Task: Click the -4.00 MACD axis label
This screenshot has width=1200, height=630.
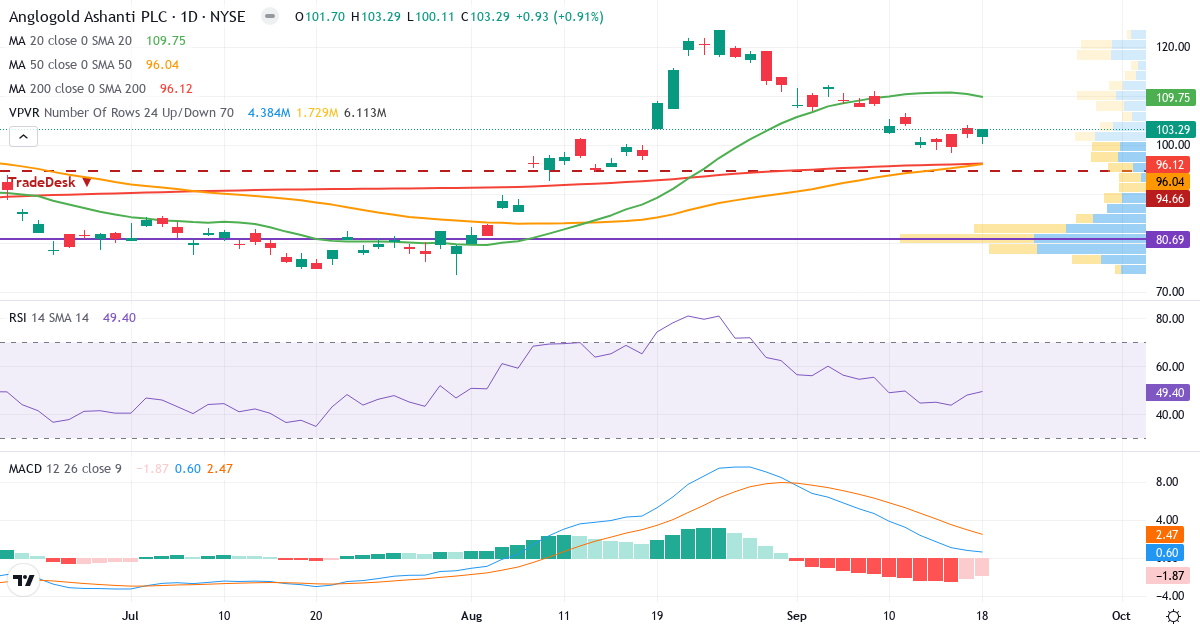Action: pos(1170,596)
